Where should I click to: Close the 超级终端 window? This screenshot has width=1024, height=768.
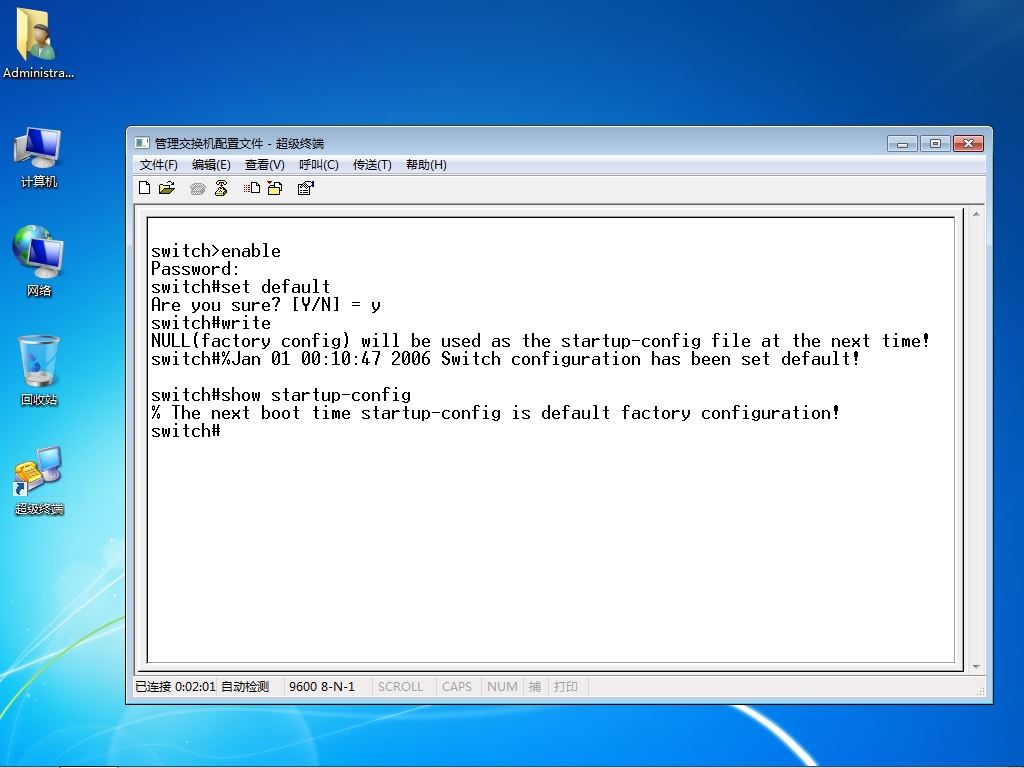point(968,144)
